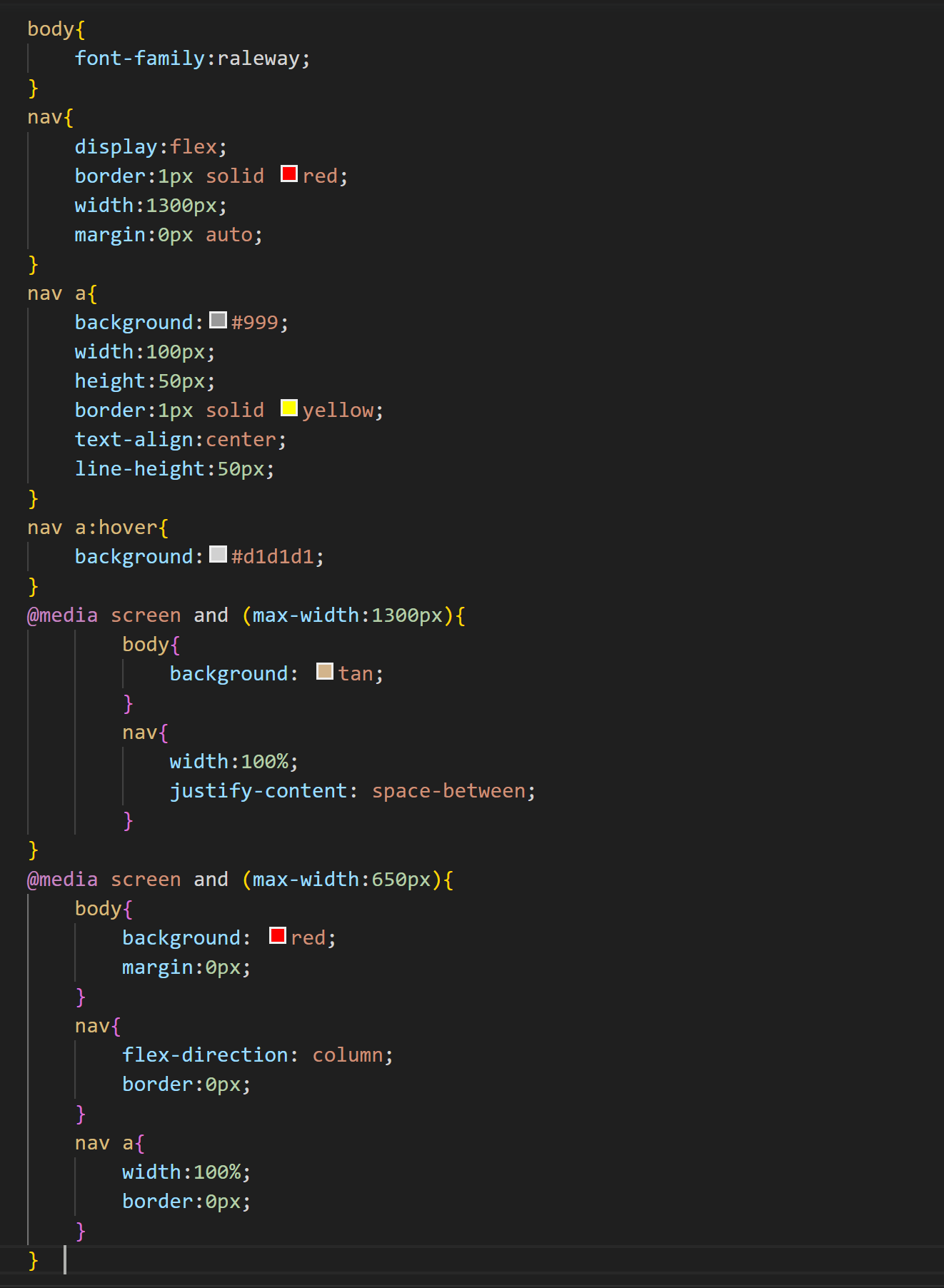The width and height of the screenshot is (944, 1288).
Task: Place cursor on line-height property
Action: (x=140, y=469)
